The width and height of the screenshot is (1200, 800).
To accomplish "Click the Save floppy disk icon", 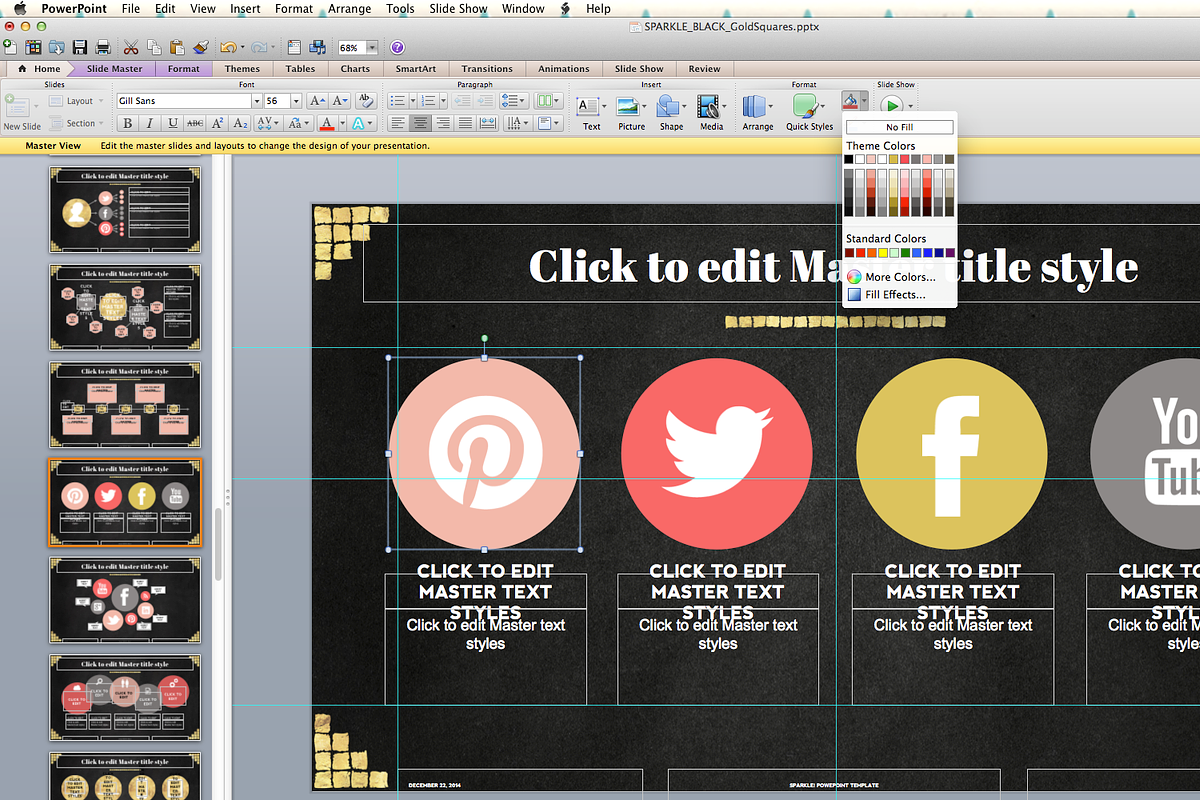I will coord(80,47).
